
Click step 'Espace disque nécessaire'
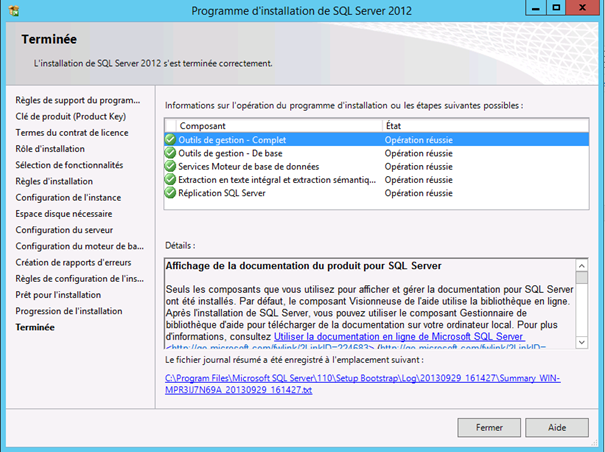pos(64,214)
